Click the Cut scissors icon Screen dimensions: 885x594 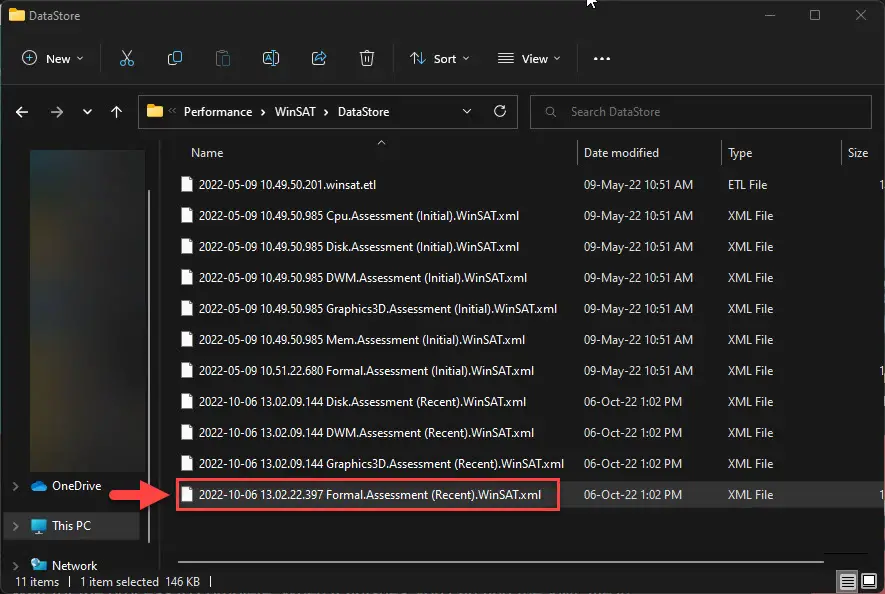(x=127, y=58)
